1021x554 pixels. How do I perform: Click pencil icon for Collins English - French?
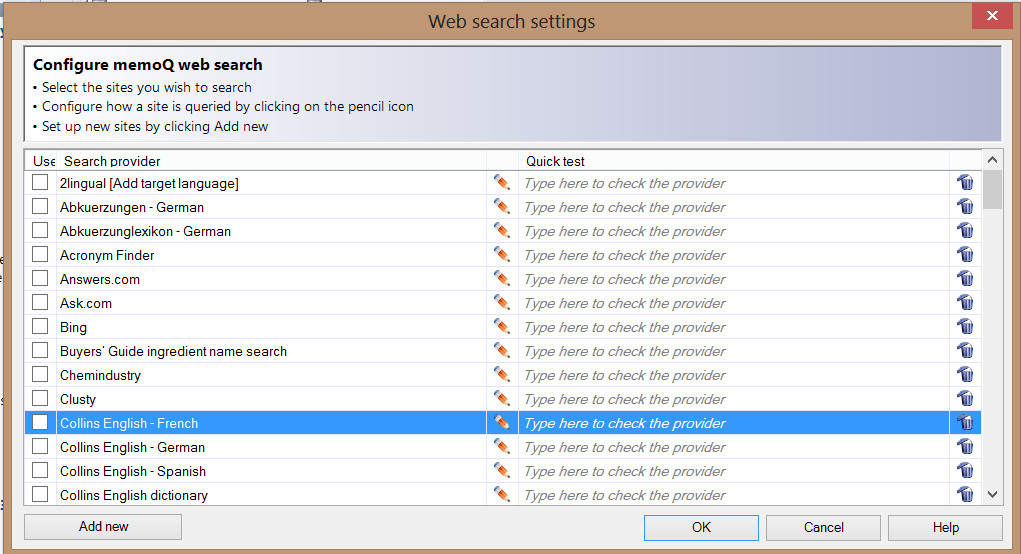(x=501, y=423)
